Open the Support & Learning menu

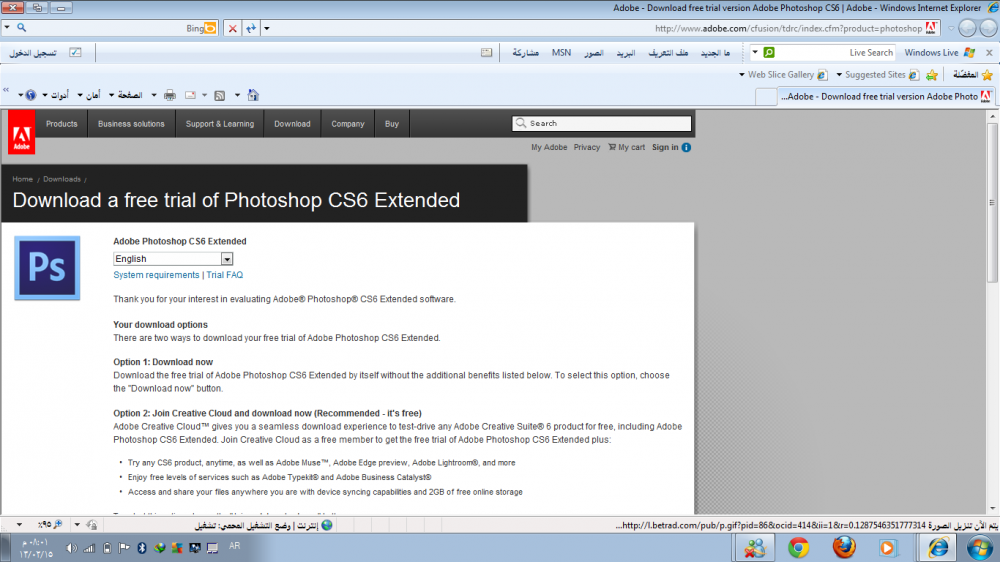[x=220, y=124]
